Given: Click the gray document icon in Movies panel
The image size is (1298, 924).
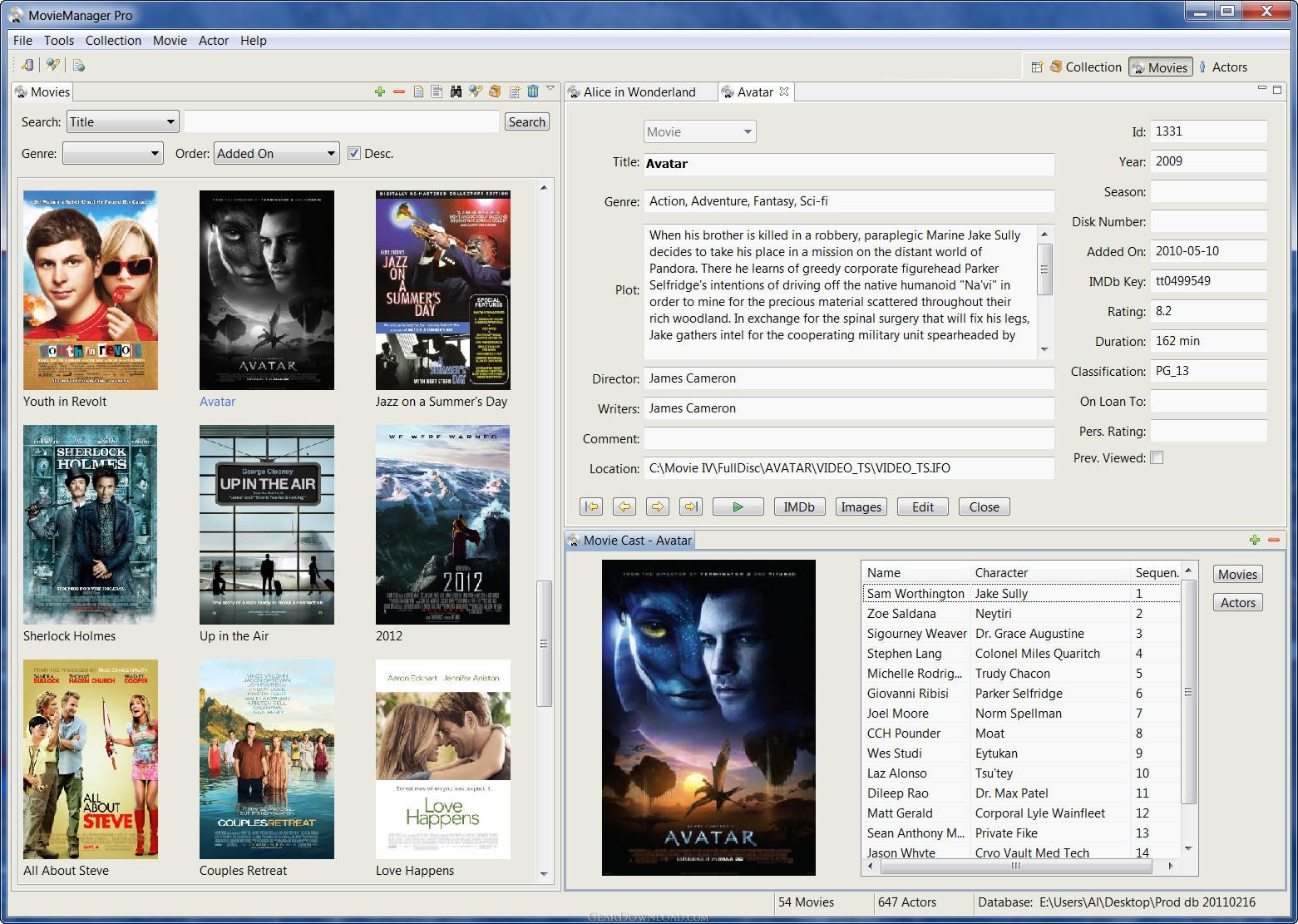Looking at the screenshot, I should (x=437, y=91).
